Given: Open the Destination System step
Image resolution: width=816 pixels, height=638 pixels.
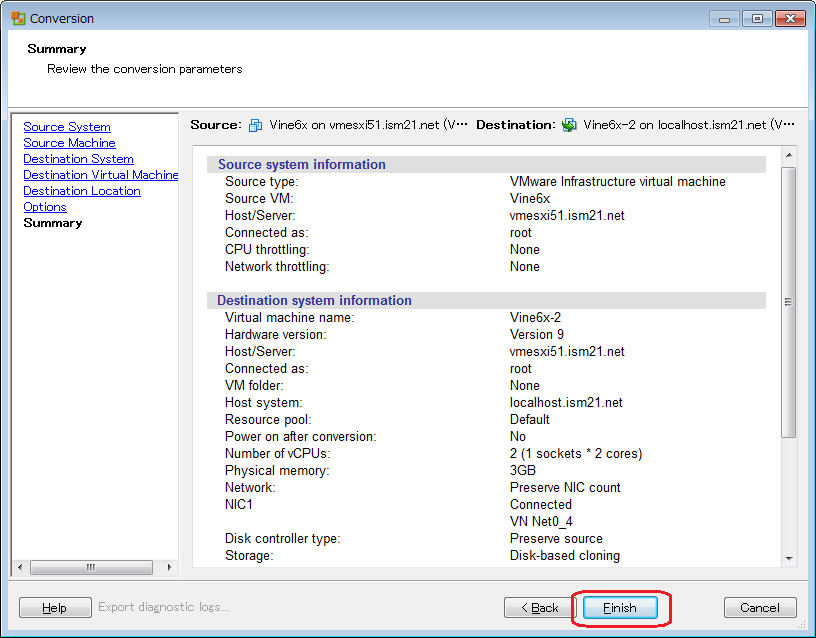Looking at the screenshot, I should [x=78, y=159].
